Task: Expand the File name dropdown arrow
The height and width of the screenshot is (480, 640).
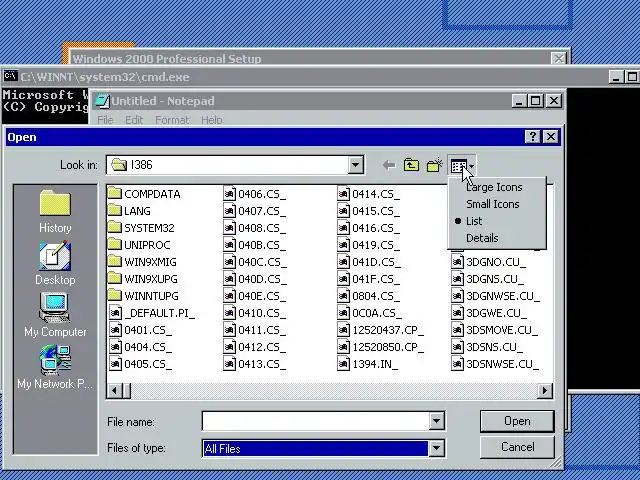Action: coord(436,421)
